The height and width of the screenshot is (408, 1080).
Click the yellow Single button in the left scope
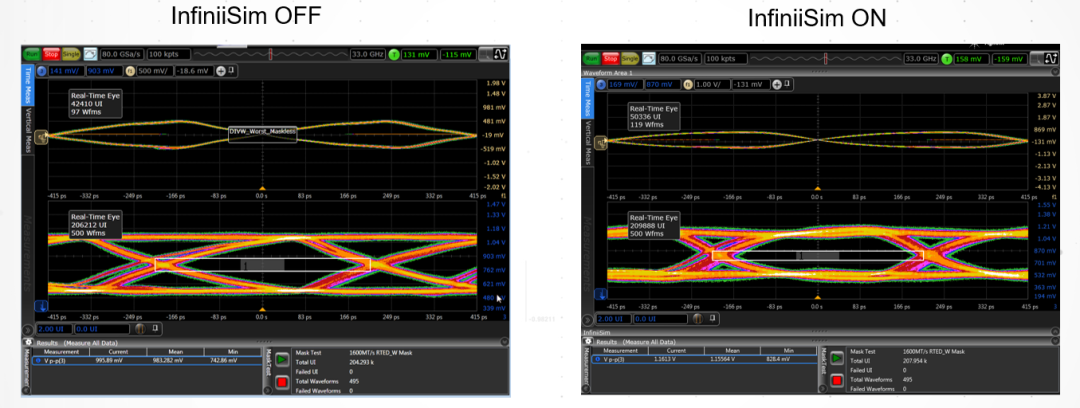[72, 54]
